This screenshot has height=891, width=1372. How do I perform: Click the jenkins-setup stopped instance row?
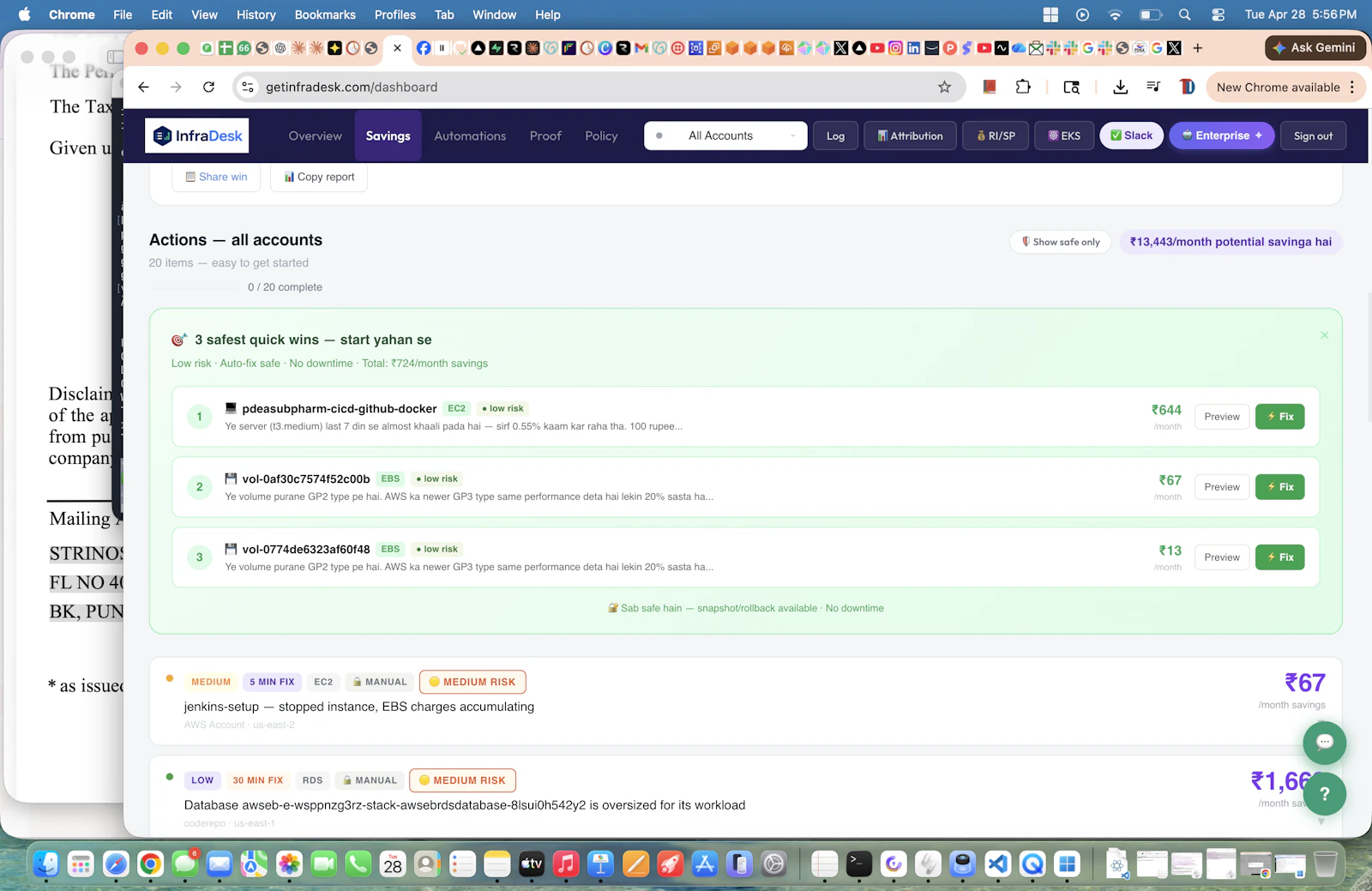click(x=745, y=701)
